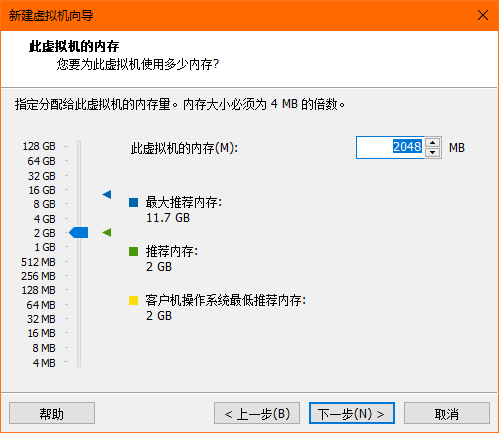The height and width of the screenshot is (433, 499).
Task: Click the 256 MB label on memory scale
Action: (x=38, y=276)
